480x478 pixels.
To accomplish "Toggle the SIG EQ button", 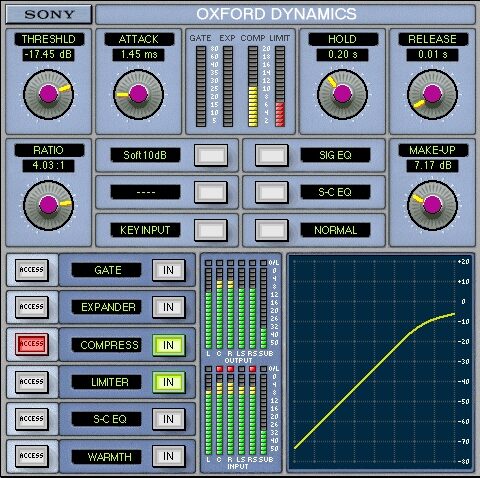I will 272,155.
